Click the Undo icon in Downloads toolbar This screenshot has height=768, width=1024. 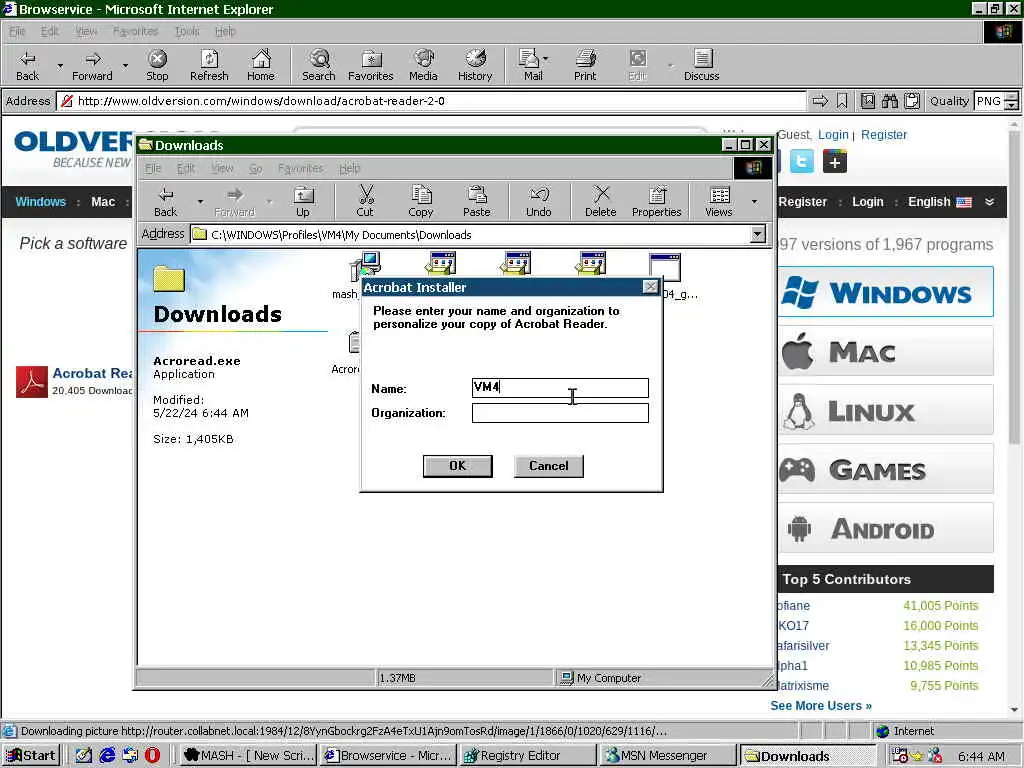[x=539, y=201]
